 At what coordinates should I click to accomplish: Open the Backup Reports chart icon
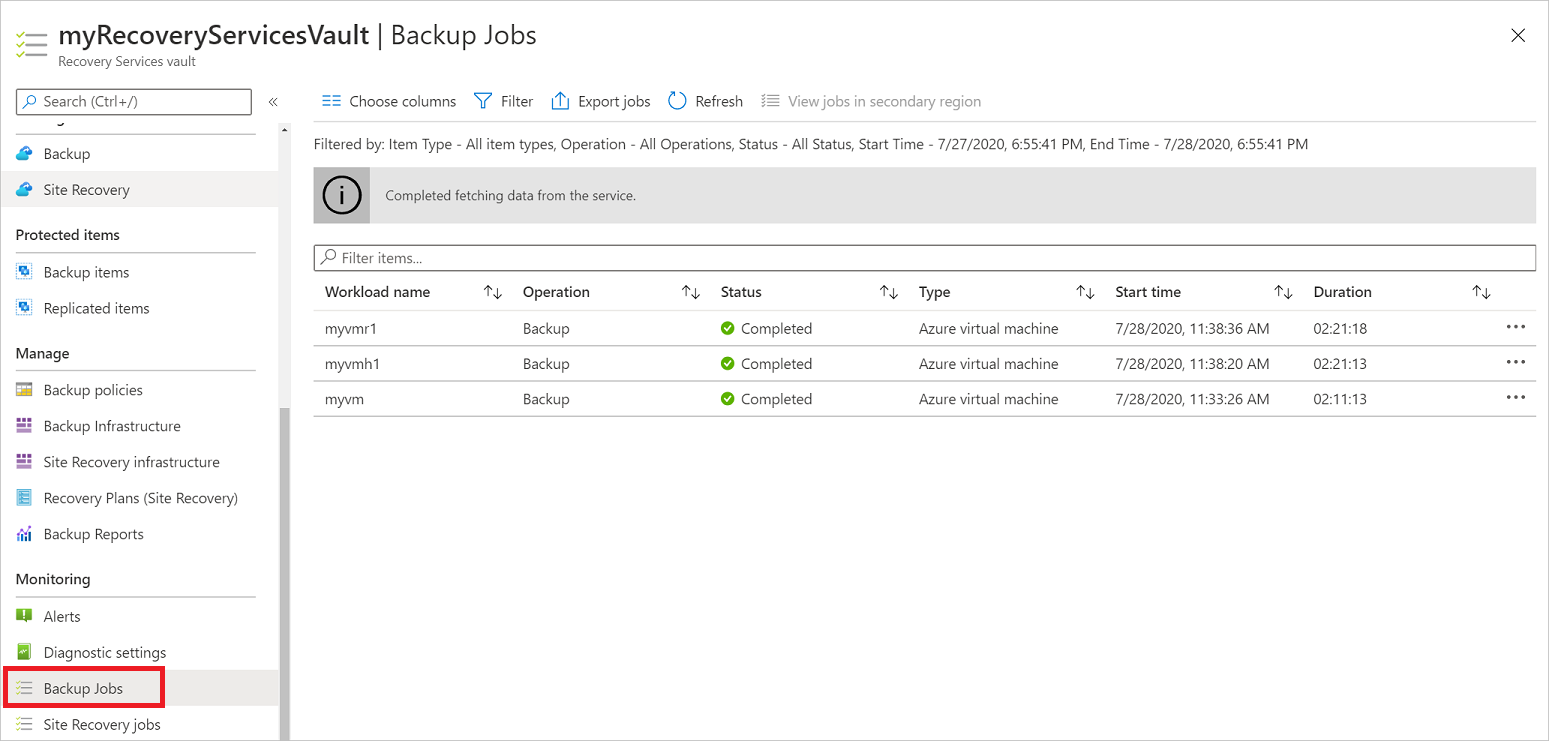24,533
